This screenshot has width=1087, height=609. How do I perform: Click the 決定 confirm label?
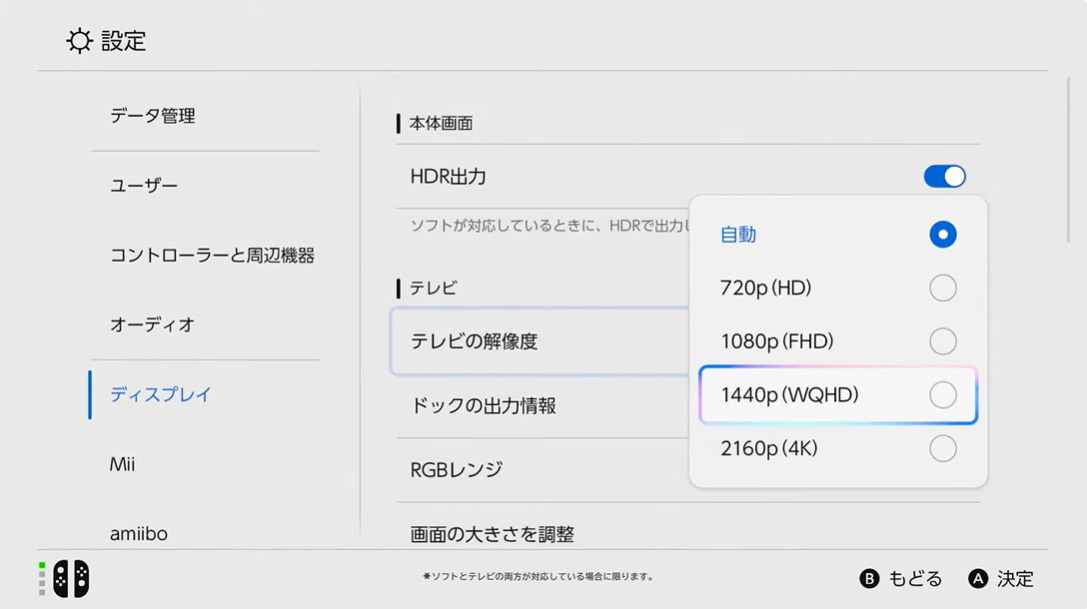(1016, 578)
